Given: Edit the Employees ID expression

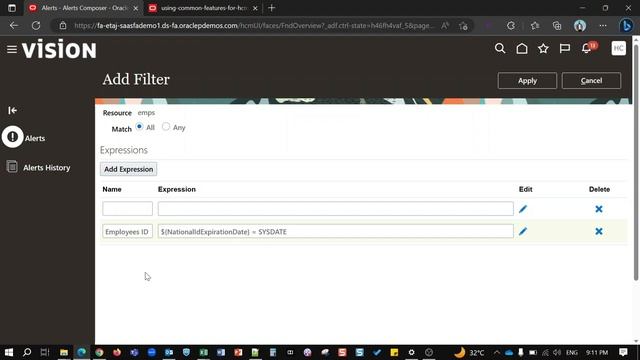Looking at the screenshot, I should coord(523,231).
